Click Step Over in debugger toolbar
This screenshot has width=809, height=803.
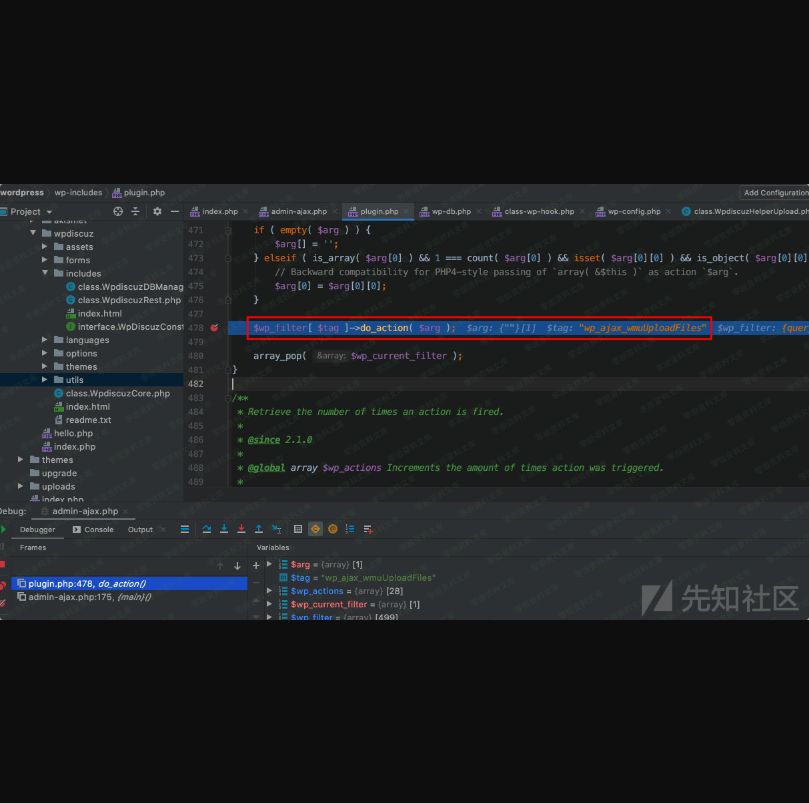(x=206, y=529)
